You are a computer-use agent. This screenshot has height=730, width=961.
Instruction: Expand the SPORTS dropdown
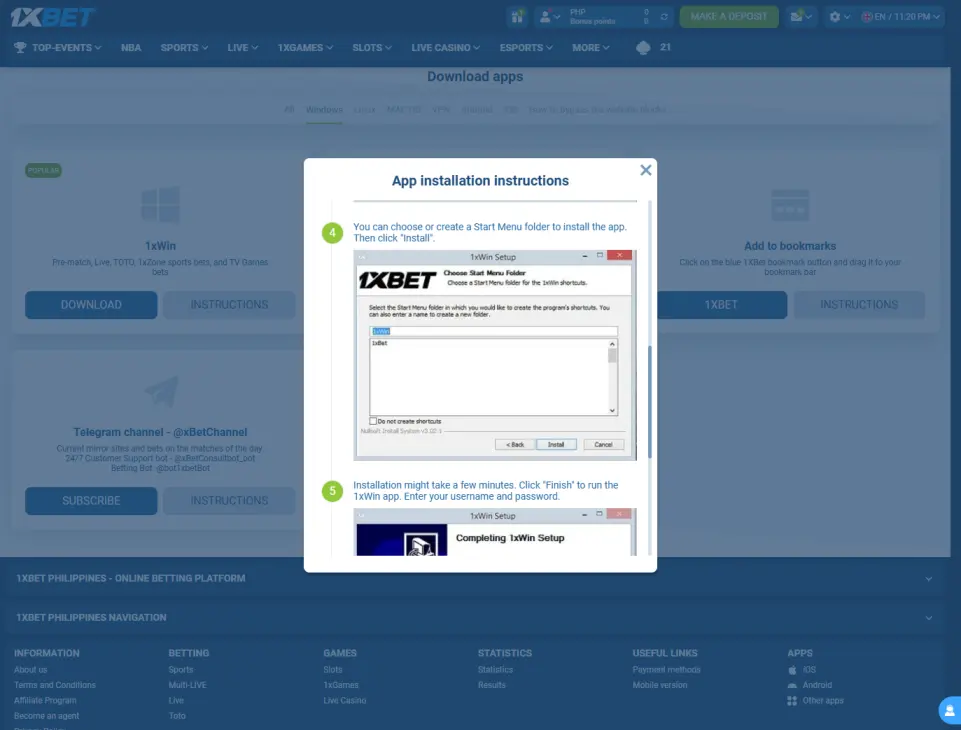[x=183, y=46]
